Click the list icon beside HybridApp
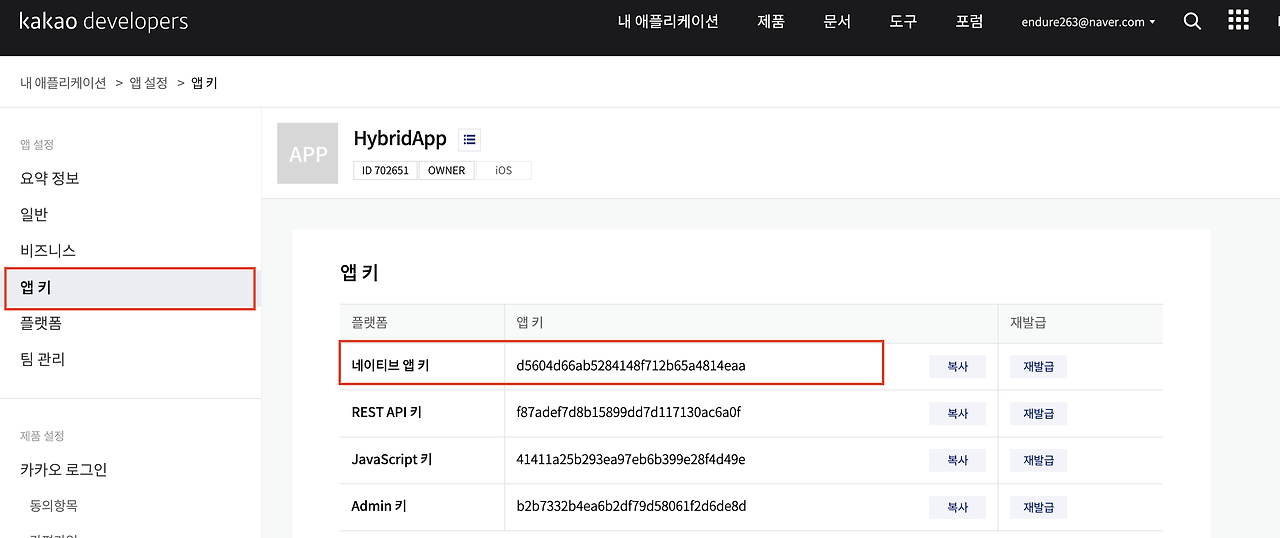 click(x=469, y=139)
